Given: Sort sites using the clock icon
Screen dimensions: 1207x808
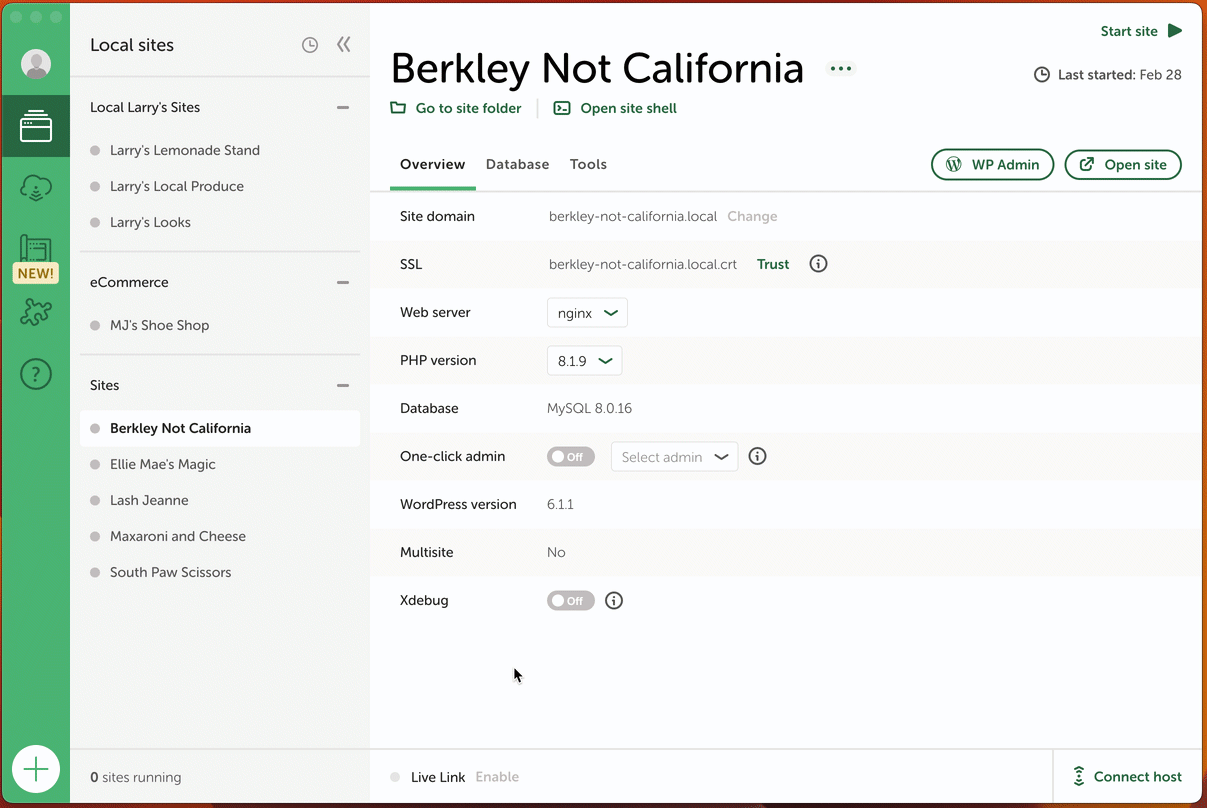Looking at the screenshot, I should (x=310, y=45).
